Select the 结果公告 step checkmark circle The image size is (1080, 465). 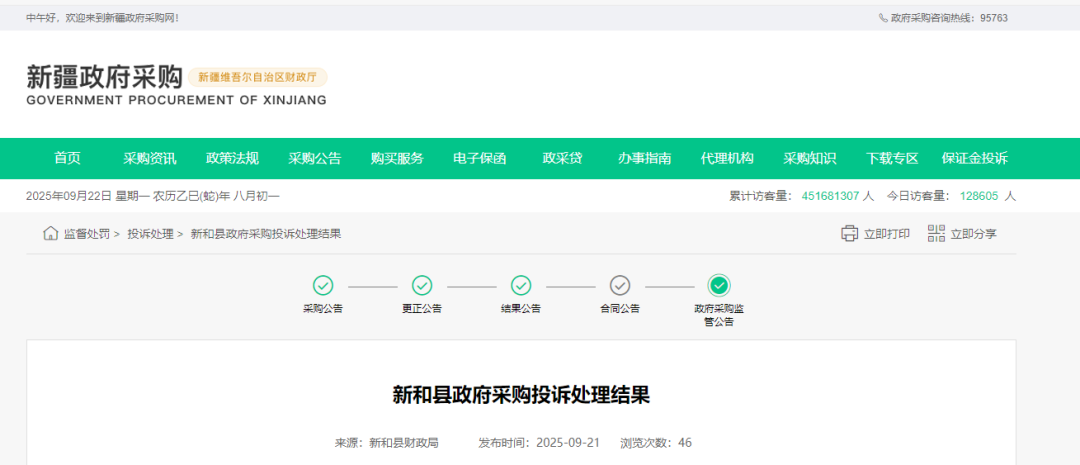pyautogui.click(x=521, y=285)
